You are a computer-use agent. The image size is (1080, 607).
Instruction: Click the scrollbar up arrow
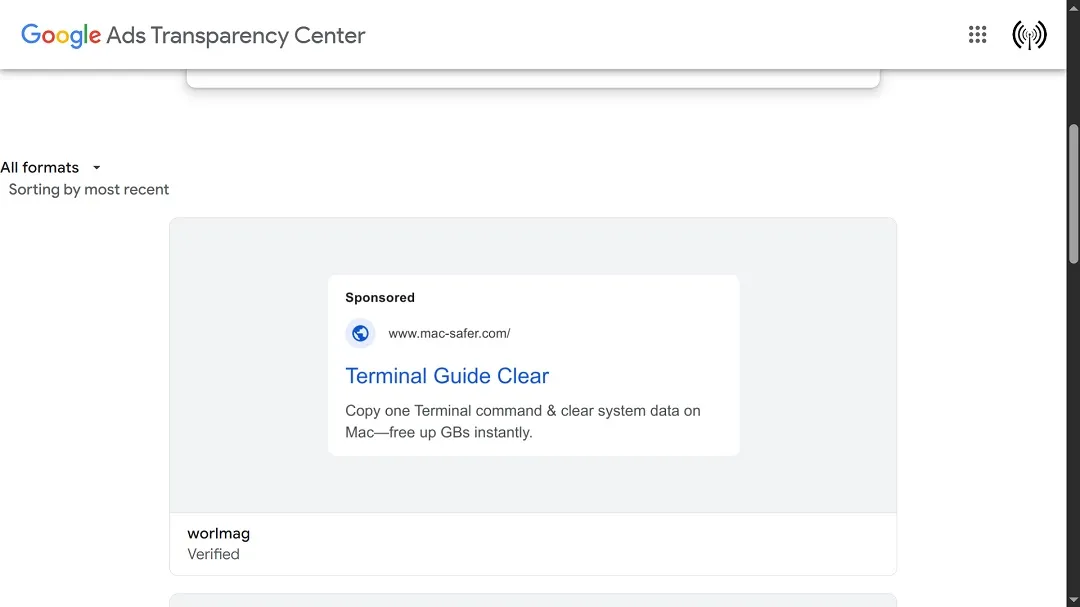tap(1073, 6)
